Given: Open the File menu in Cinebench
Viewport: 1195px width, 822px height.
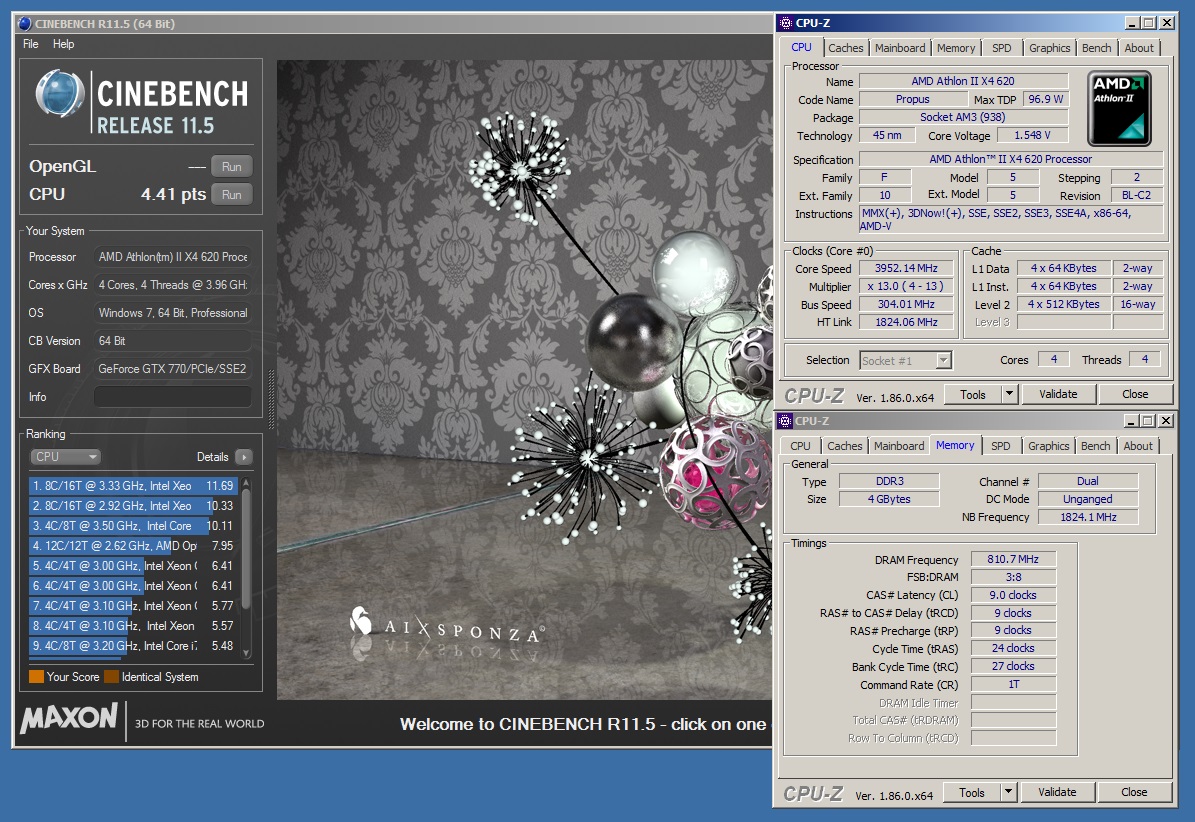Looking at the screenshot, I should point(30,44).
